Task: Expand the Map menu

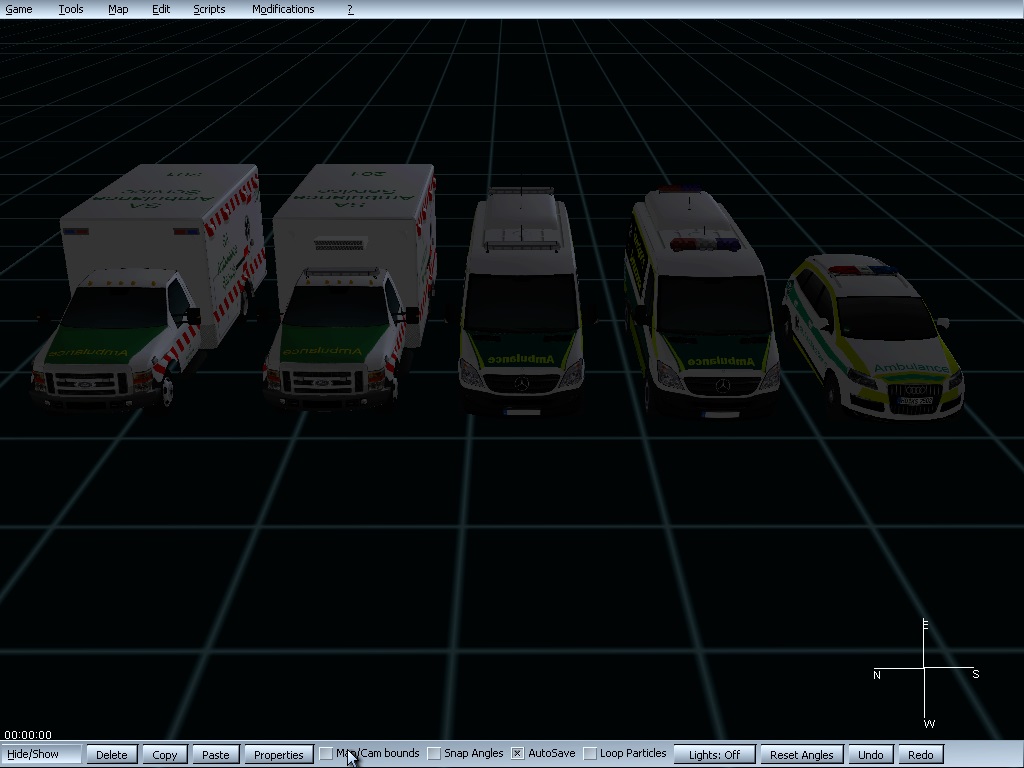Action: tap(118, 9)
